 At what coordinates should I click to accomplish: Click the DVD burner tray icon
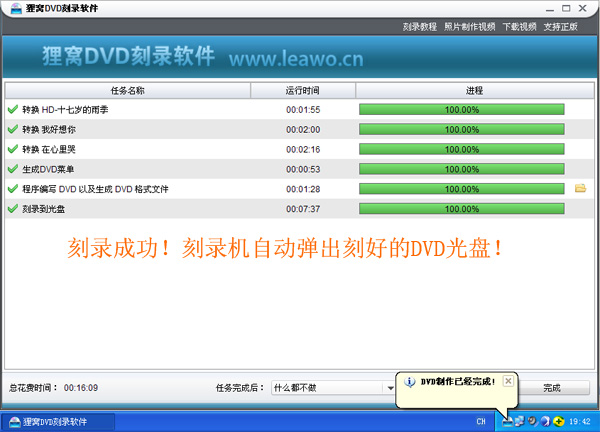(x=507, y=422)
